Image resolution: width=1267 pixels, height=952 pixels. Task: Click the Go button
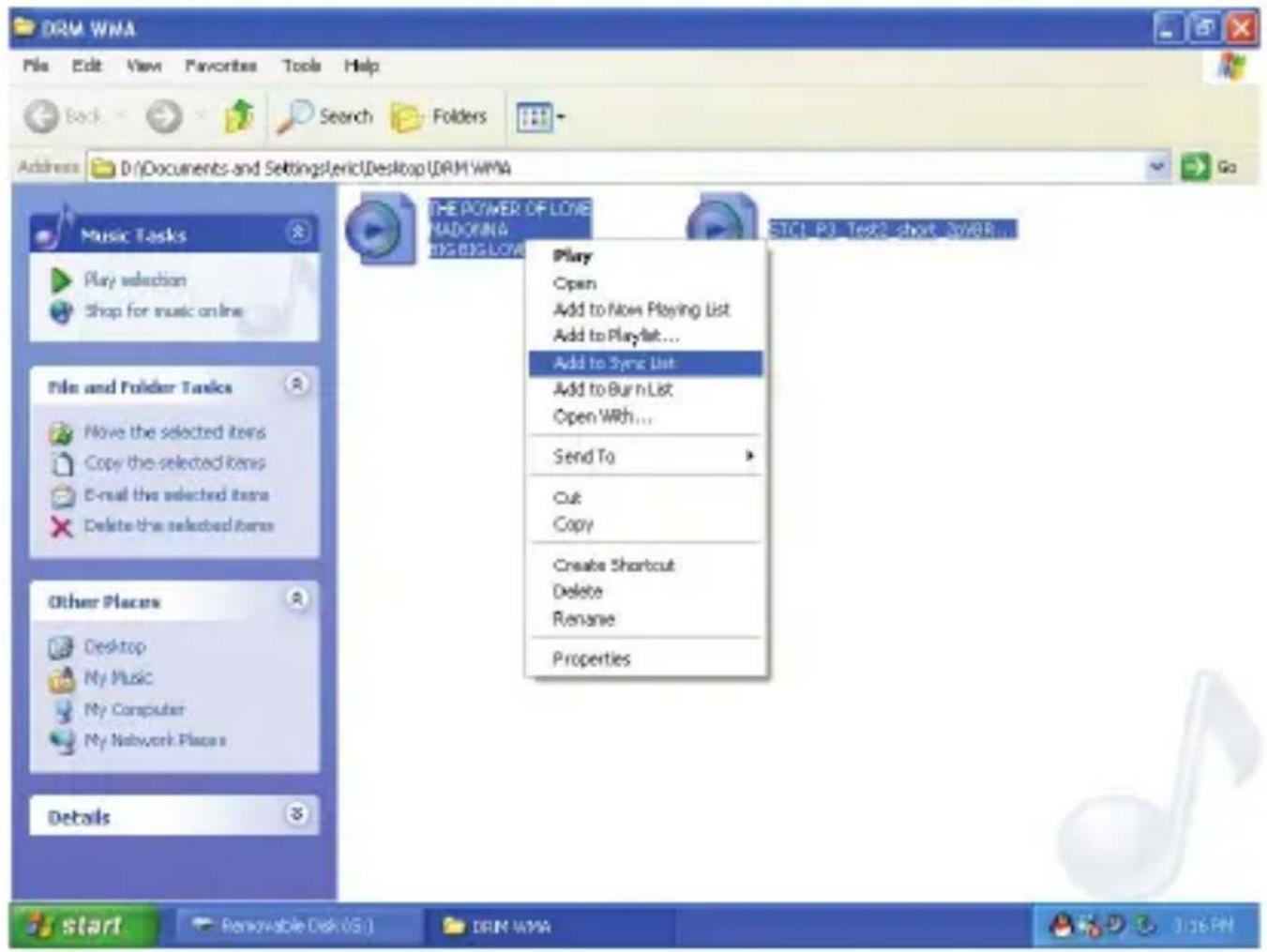click(x=1209, y=167)
